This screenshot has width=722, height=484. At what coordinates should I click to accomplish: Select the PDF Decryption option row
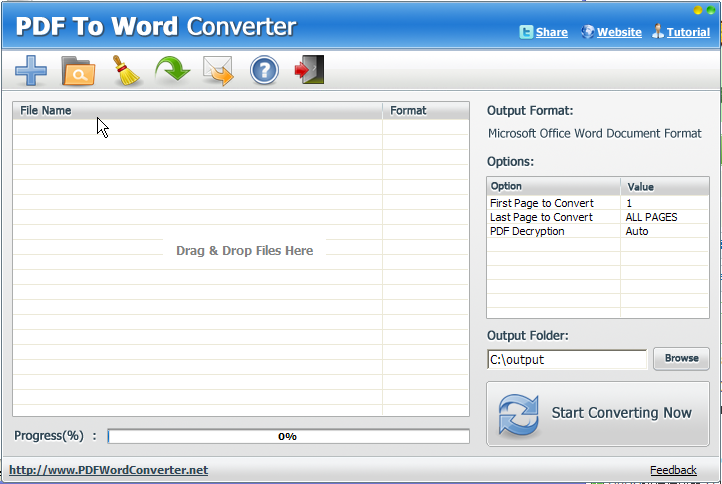598,231
